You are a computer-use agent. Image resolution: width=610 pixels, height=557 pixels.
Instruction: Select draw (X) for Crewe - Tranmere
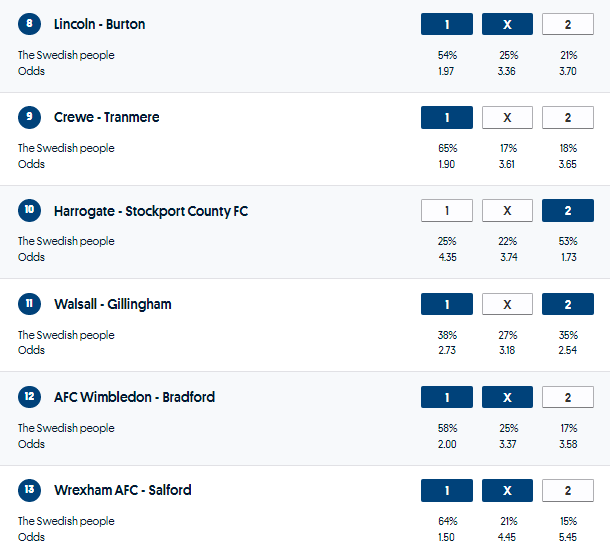(x=507, y=118)
